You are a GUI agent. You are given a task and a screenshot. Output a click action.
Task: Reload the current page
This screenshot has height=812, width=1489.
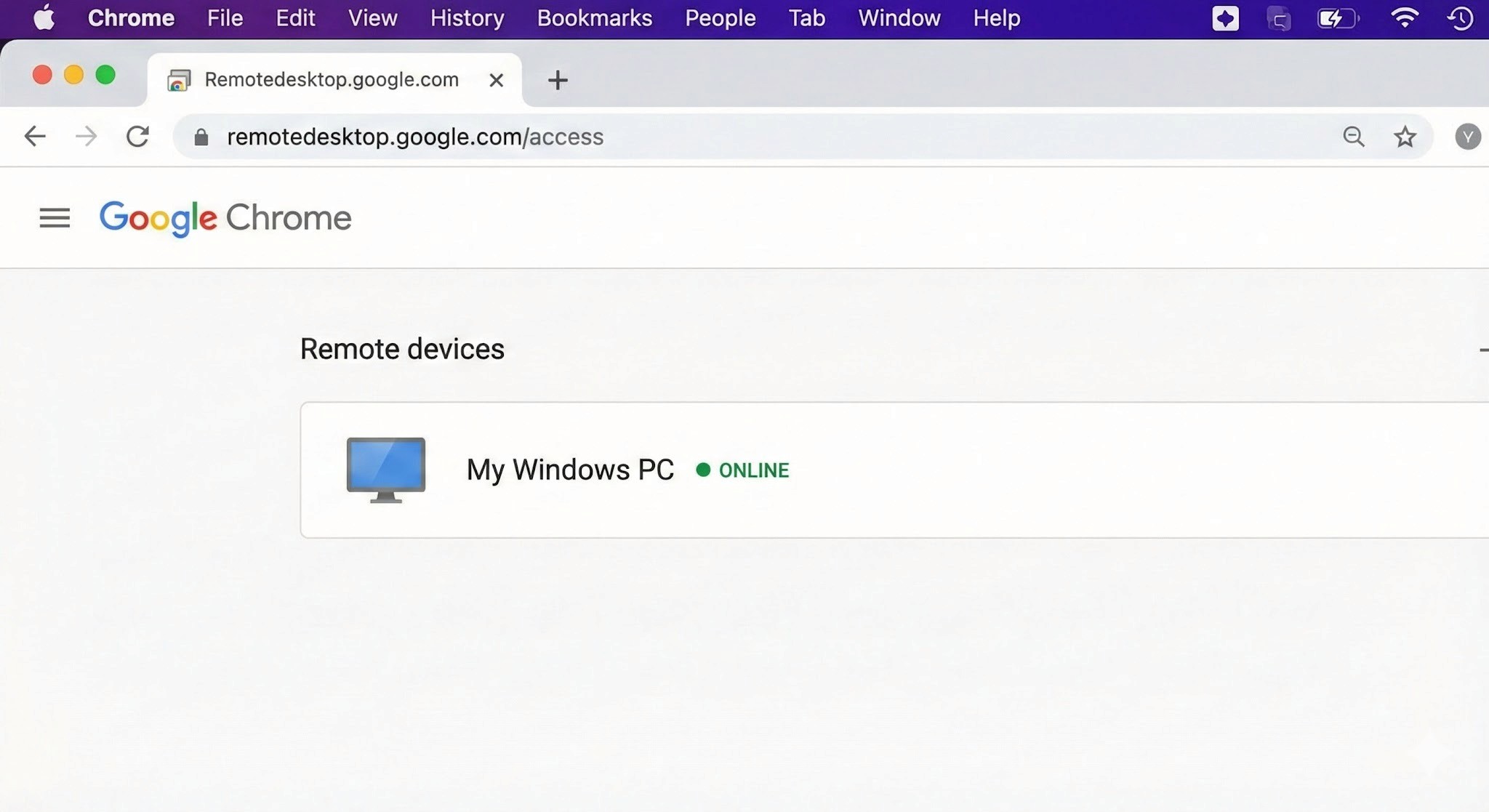pos(137,136)
